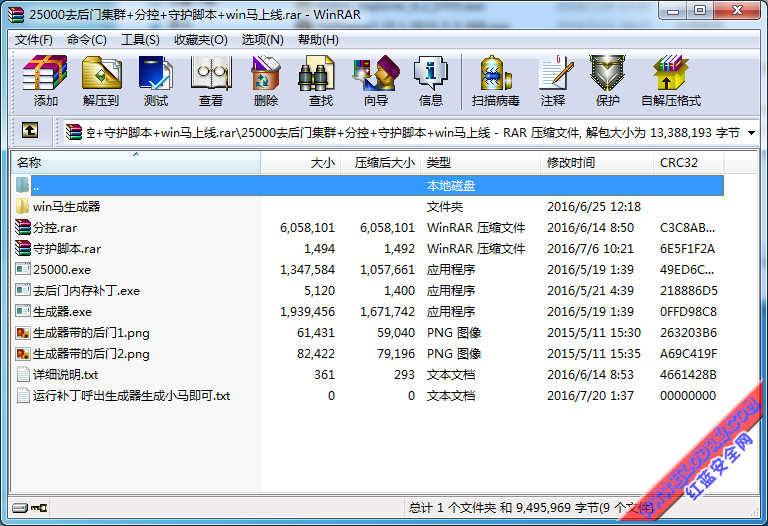
Task: Sort by the 大小 column header
Action: pyautogui.click(x=300, y=163)
